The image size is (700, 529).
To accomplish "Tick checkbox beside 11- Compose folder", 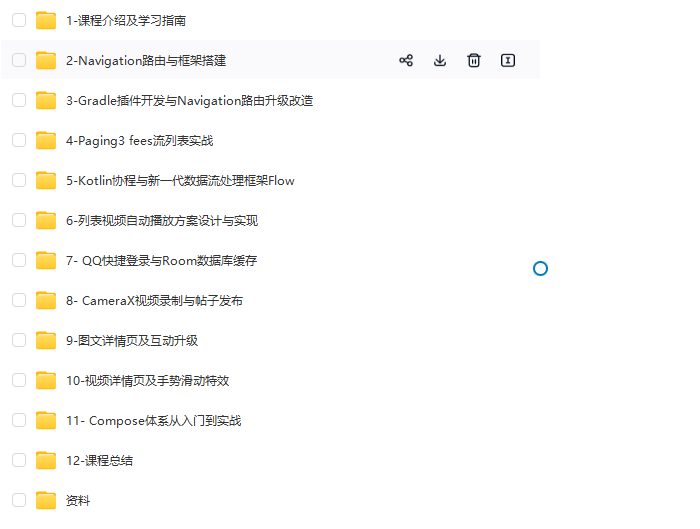I will coord(19,420).
